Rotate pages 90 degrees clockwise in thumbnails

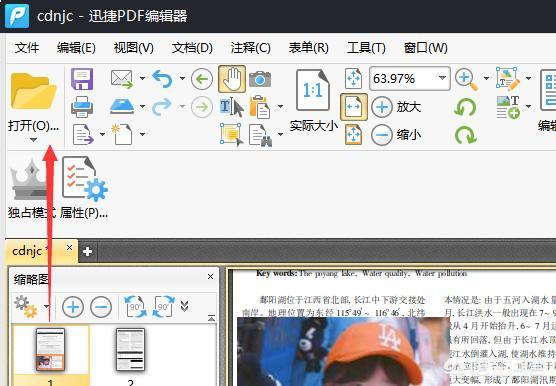[x=163, y=307]
